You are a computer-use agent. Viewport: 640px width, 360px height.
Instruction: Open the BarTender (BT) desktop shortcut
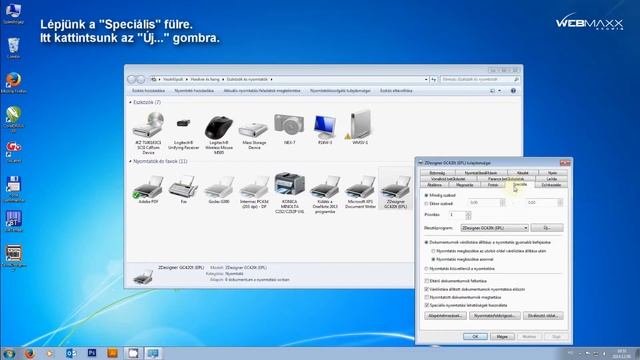click(x=13, y=222)
